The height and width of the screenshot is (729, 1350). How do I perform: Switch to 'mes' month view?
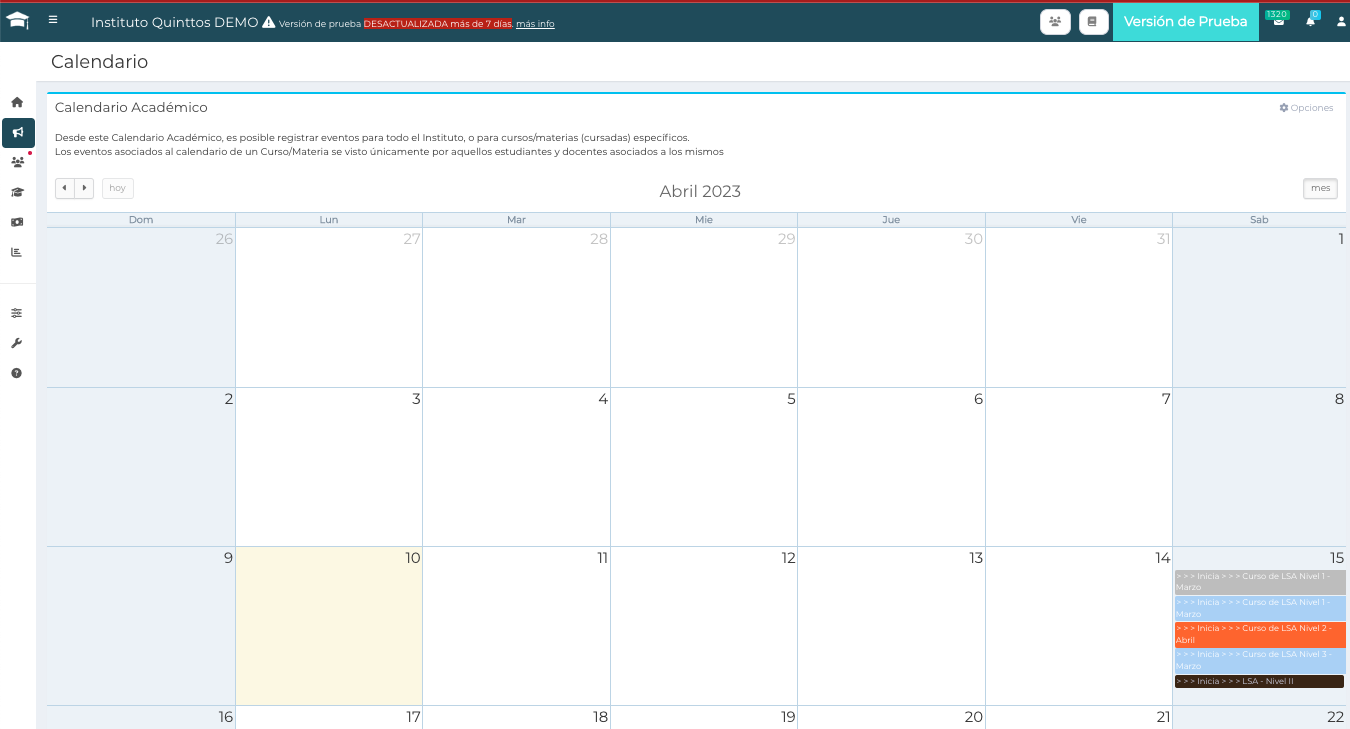click(x=1320, y=188)
